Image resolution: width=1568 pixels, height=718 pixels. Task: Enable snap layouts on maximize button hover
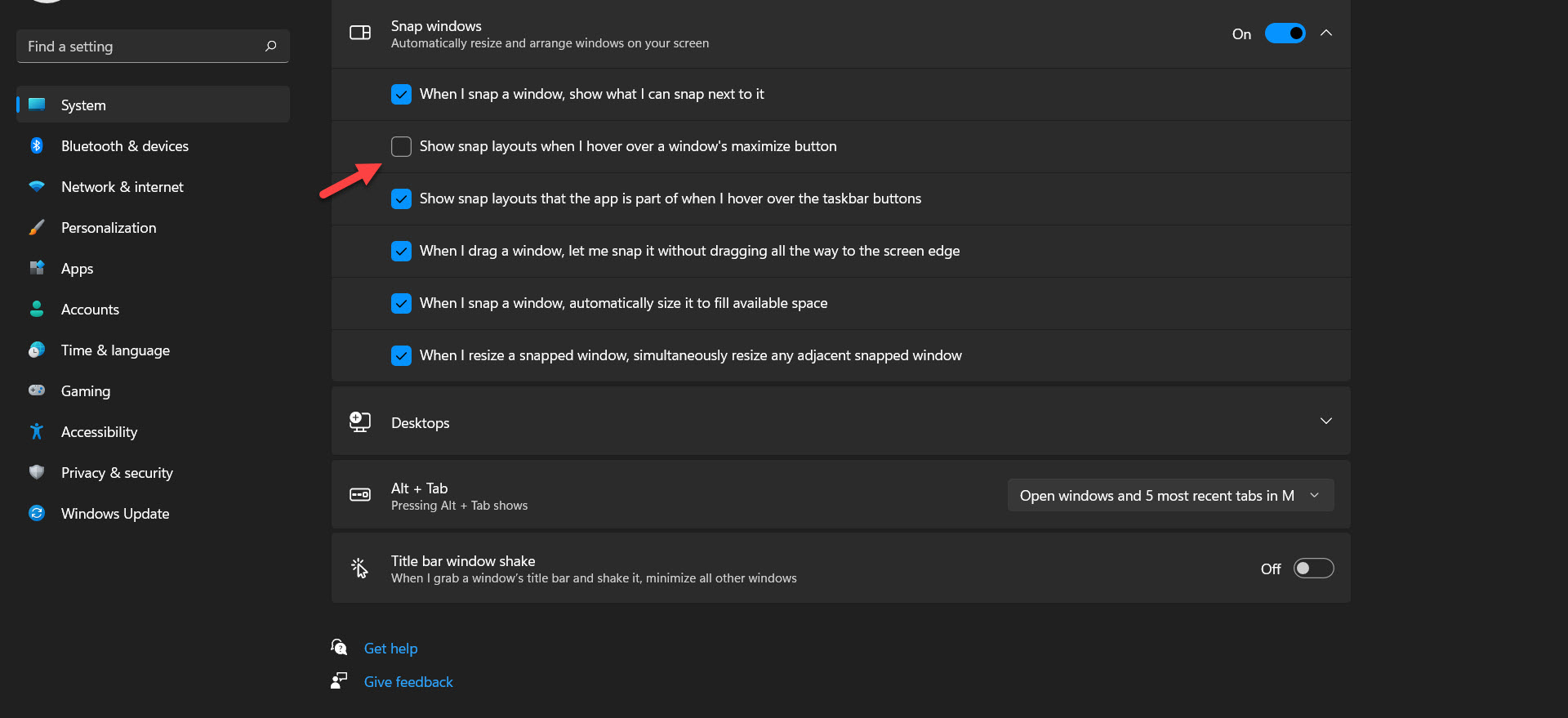[401, 146]
